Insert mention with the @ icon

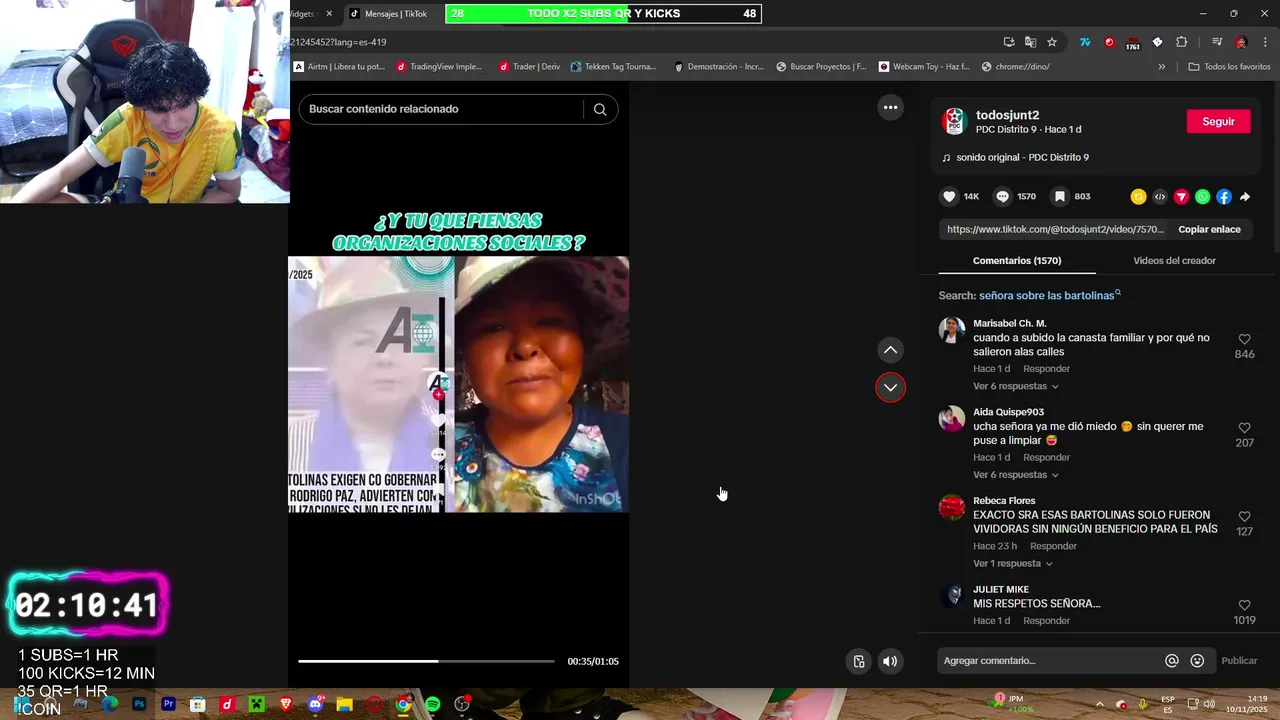[x=1172, y=661]
